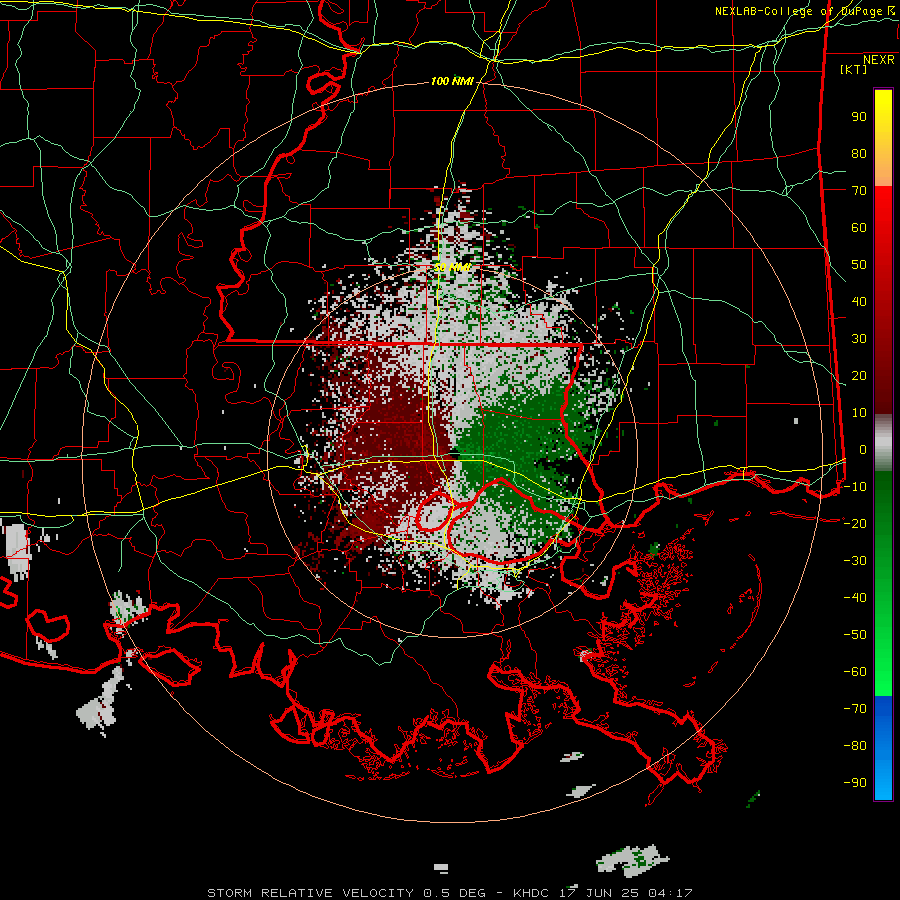This screenshot has height=900, width=900.
Task: Pick the dark blue segment near -70
Action: pos(883,709)
